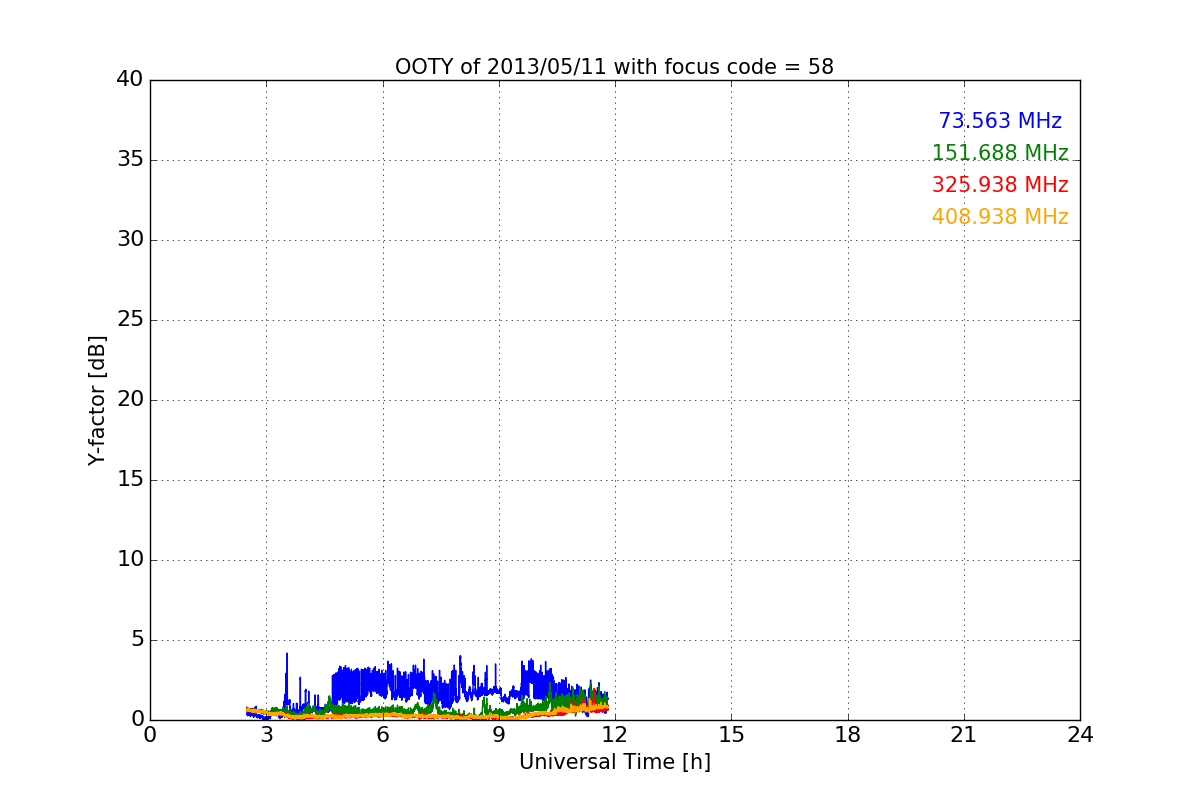Click the plot title 'OOTY of 2013/05/11 with focus code = 58'
Image resolution: width=1200 pixels, height=800 pixels.
click(614, 67)
